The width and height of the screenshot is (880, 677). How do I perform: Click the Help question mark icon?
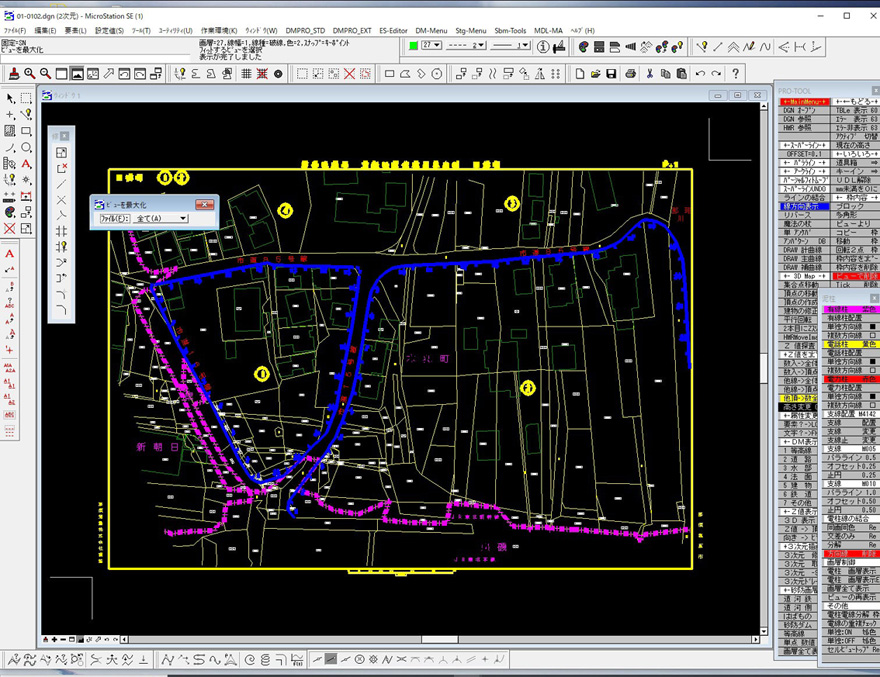click(736, 74)
